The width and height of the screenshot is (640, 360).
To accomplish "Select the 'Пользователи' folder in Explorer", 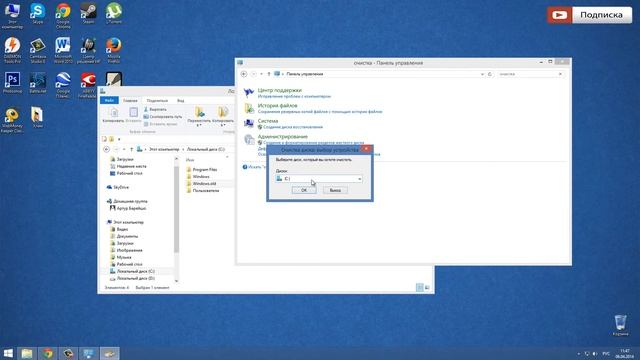I will tap(203, 191).
